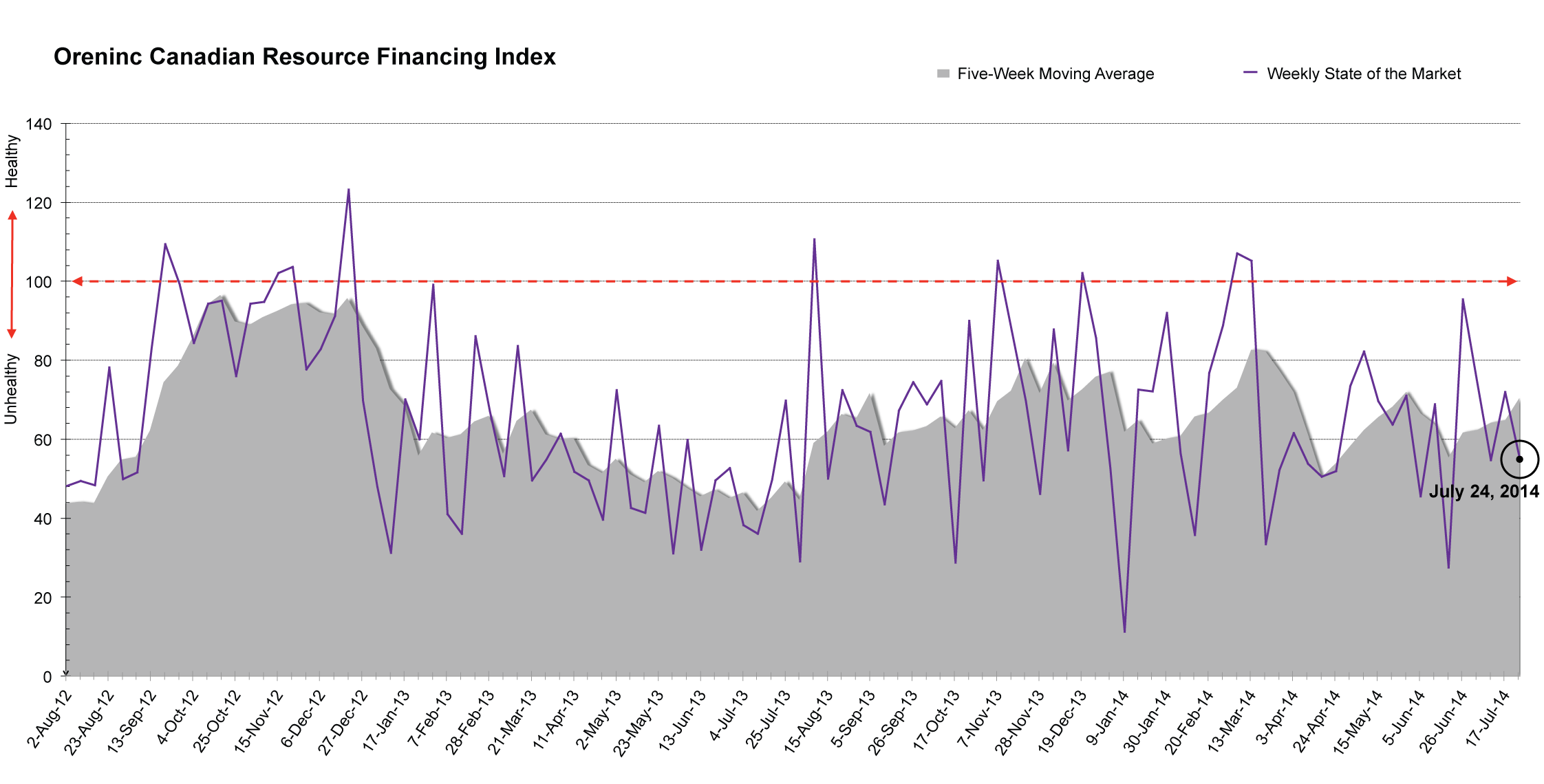The image size is (1544, 784).
Task: Click the highest purple peak near 27-Dec-12
Action: (x=349, y=189)
